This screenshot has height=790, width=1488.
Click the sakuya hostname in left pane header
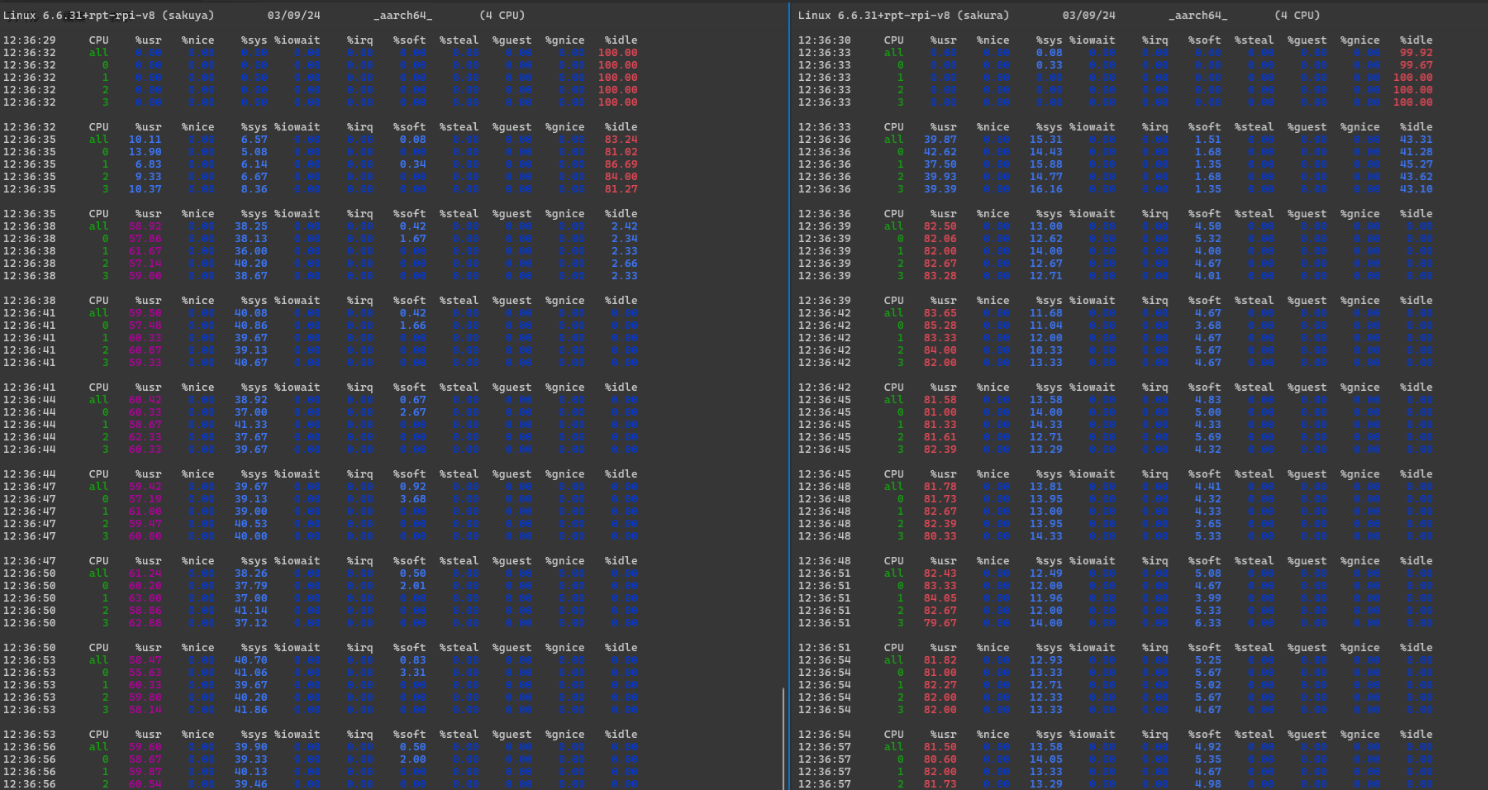[189, 15]
